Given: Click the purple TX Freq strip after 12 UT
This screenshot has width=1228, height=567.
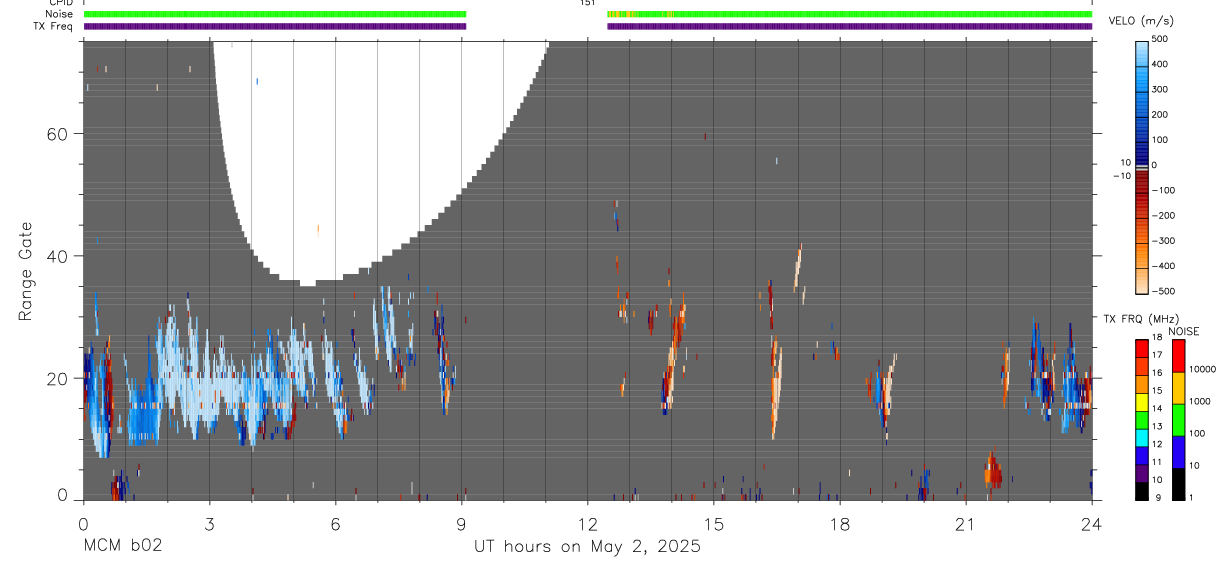Looking at the screenshot, I should pos(850,26).
